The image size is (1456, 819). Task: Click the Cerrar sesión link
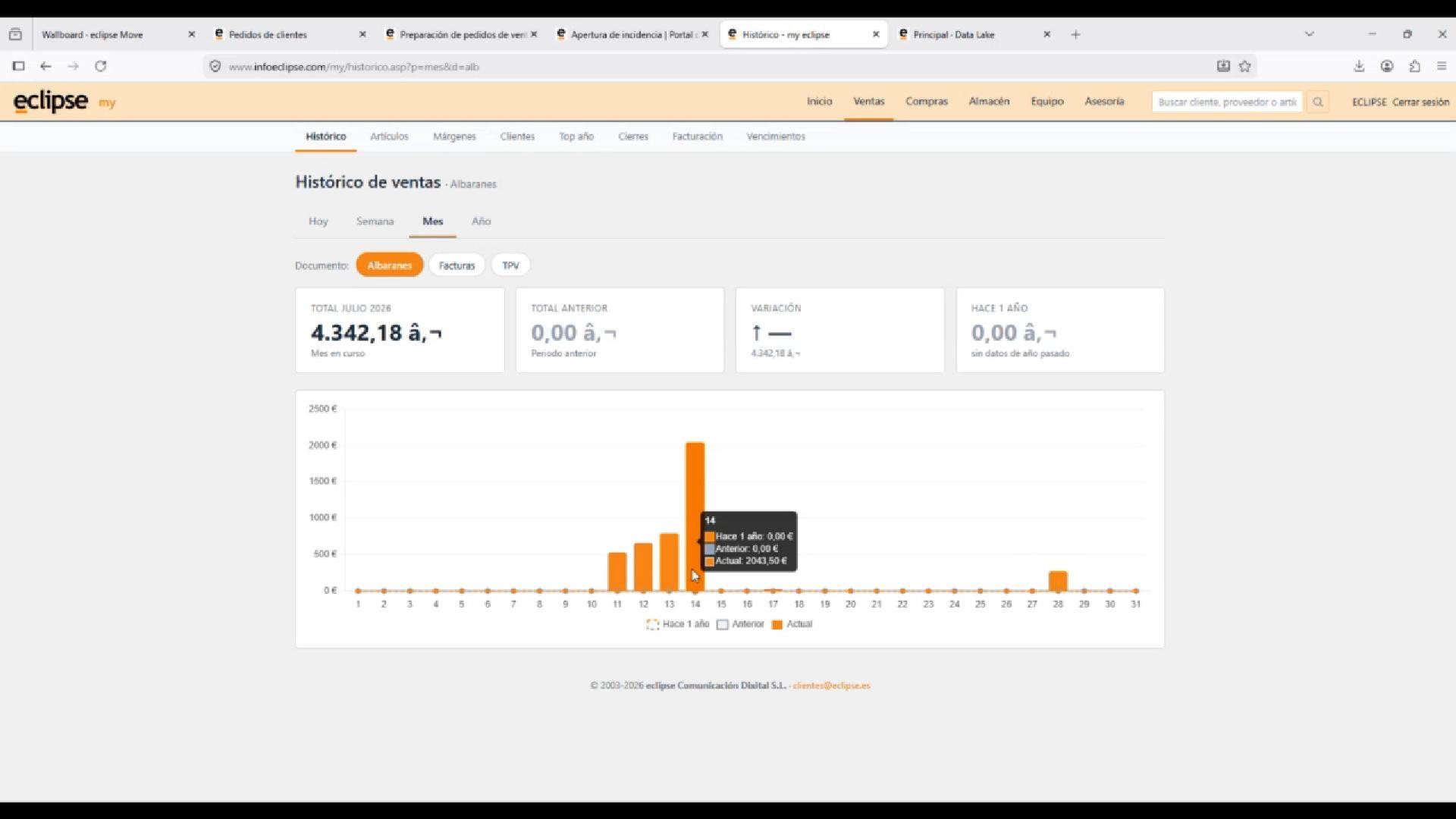click(1420, 102)
